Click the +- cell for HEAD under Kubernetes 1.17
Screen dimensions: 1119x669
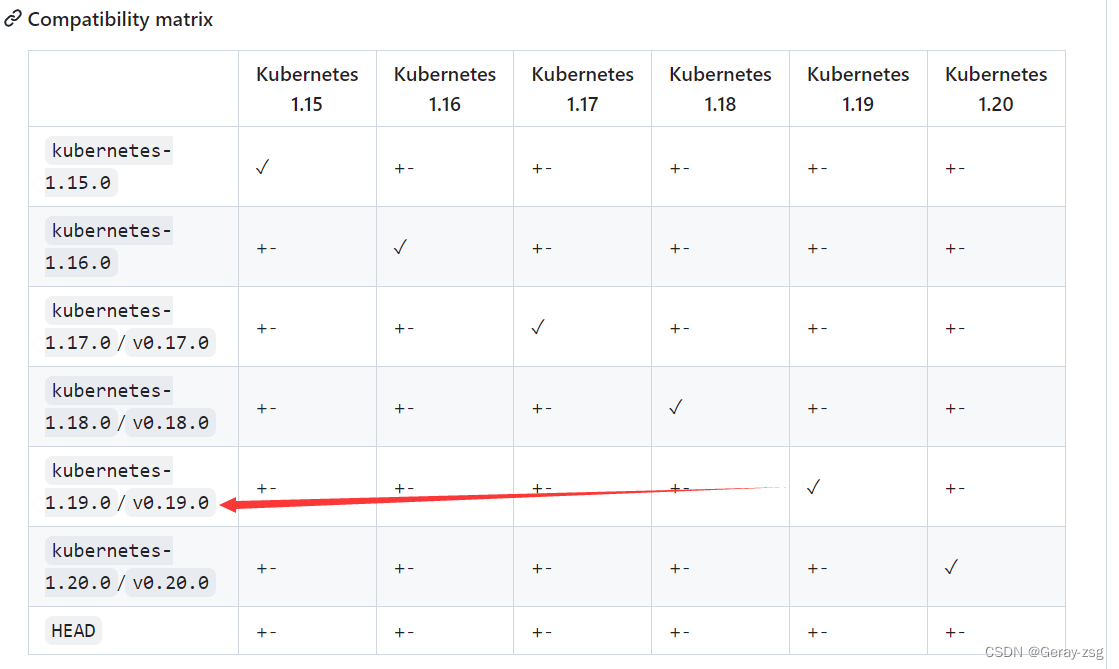542,633
